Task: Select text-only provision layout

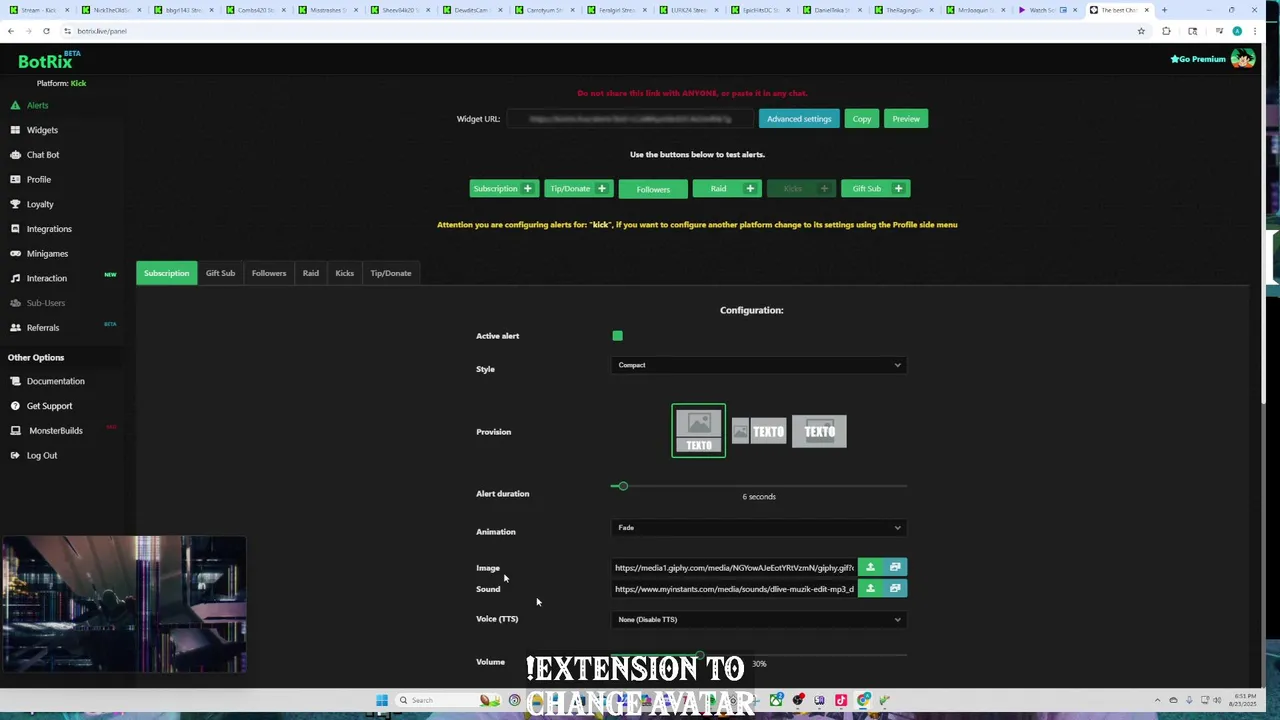Action: point(819,431)
